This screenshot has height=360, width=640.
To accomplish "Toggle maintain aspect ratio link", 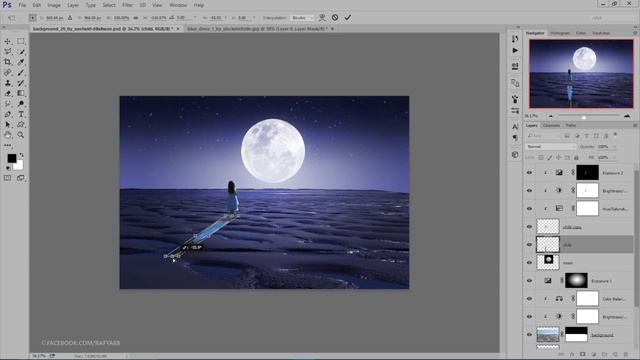I will (x=136, y=18).
